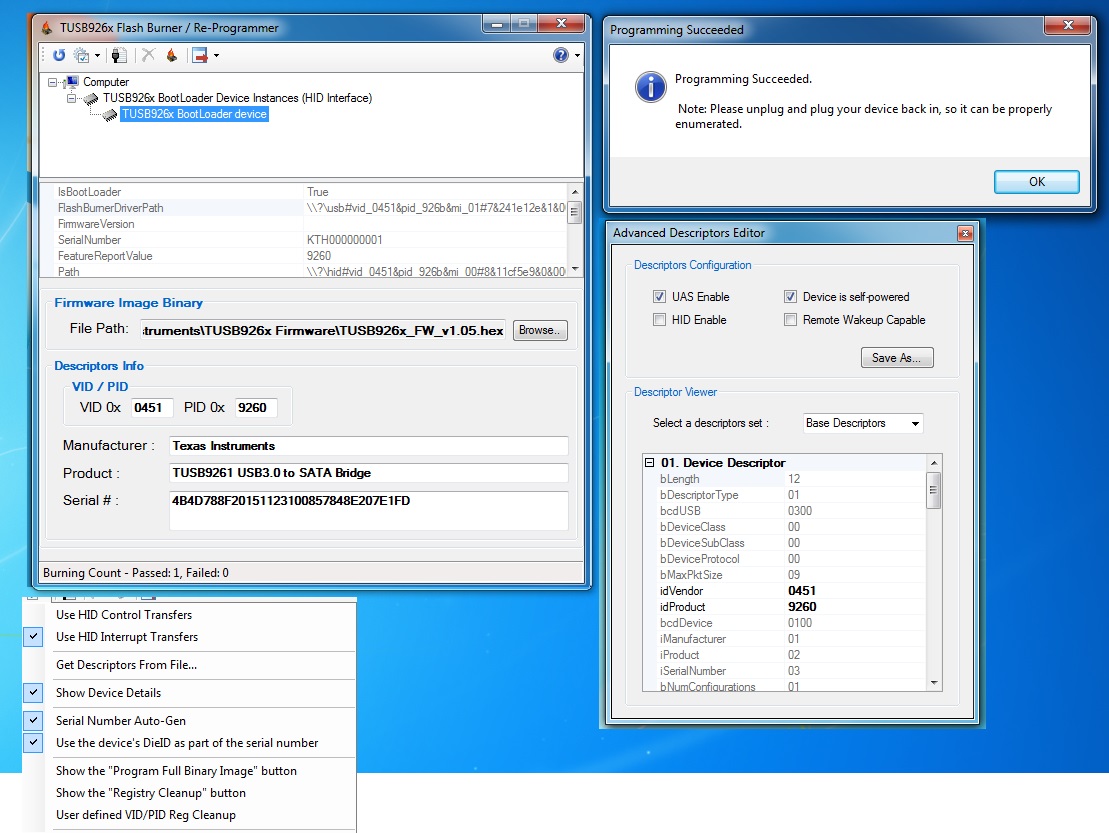Click the device details list scrollbar thumb
The height and width of the screenshot is (833, 1109).
[x=574, y=212]
